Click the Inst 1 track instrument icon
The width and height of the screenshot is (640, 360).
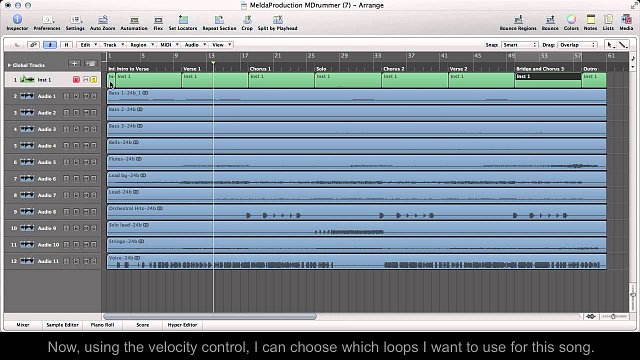click(x=27, y=79)
